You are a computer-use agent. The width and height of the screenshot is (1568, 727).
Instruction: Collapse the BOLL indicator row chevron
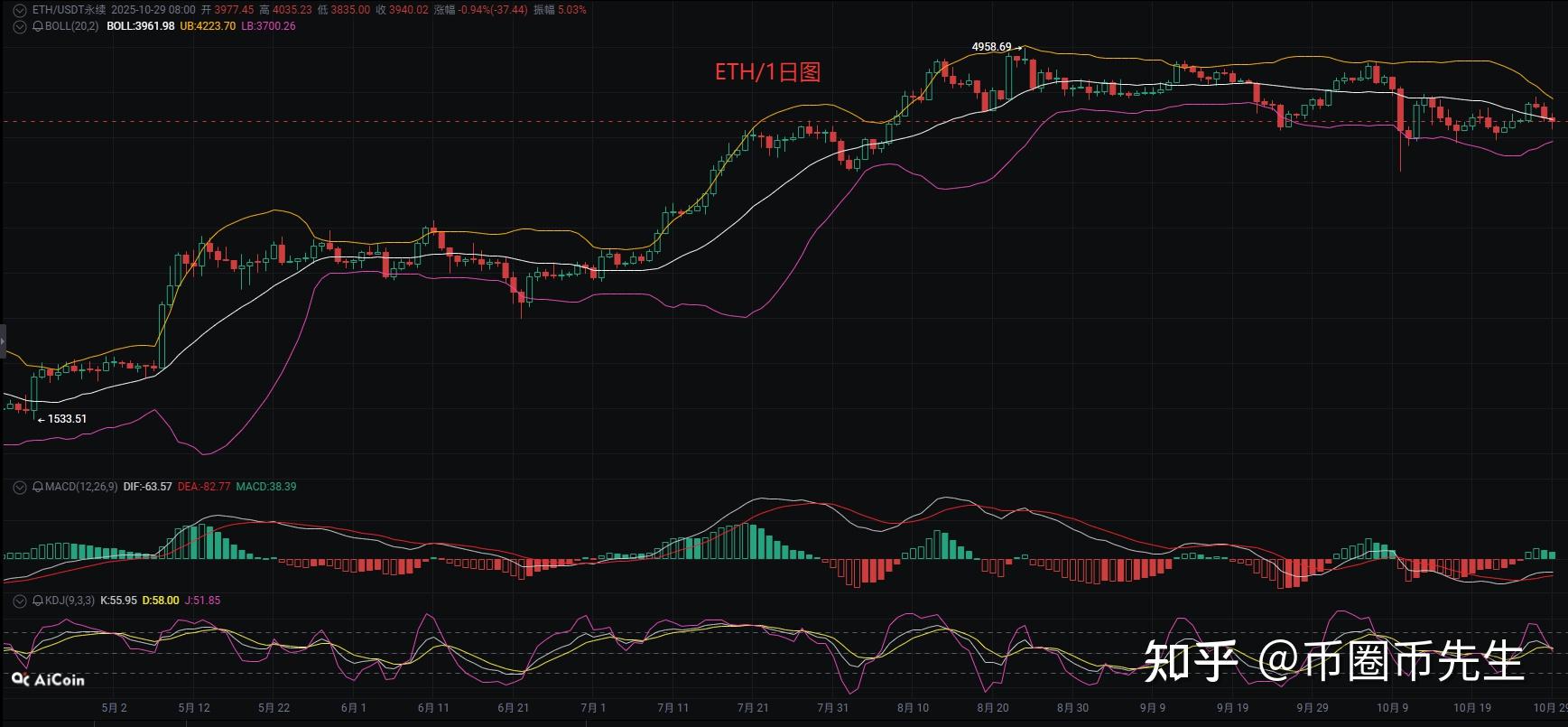20,27
